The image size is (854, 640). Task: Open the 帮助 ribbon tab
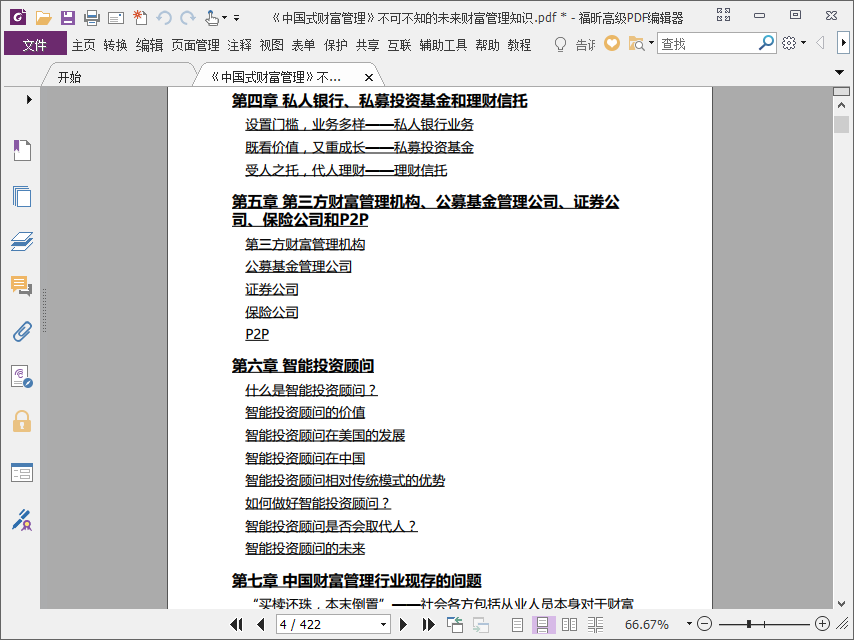pyautogui.click(x=487, y=45)
